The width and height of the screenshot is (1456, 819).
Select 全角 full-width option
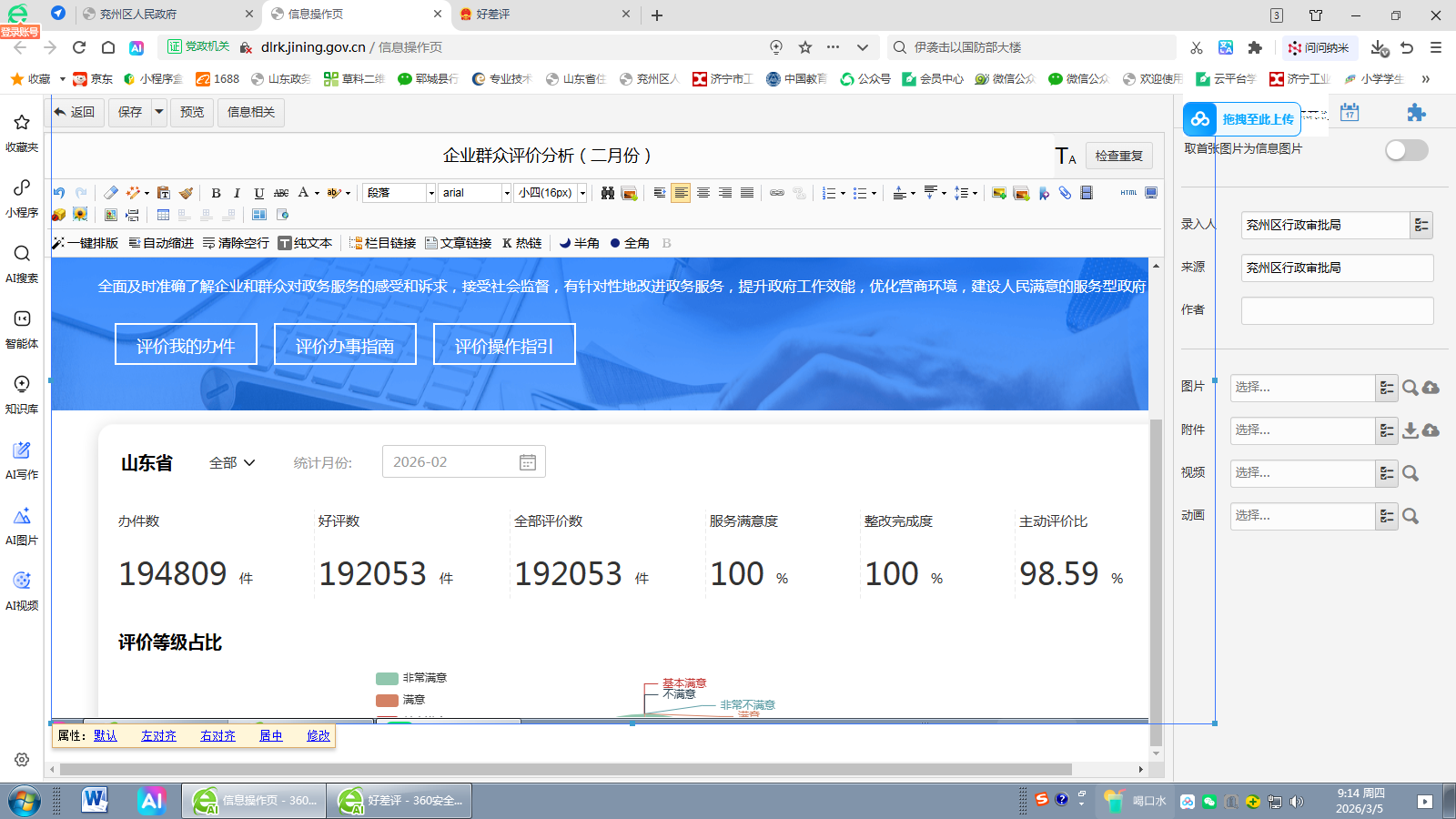click(x=630, y=243)
